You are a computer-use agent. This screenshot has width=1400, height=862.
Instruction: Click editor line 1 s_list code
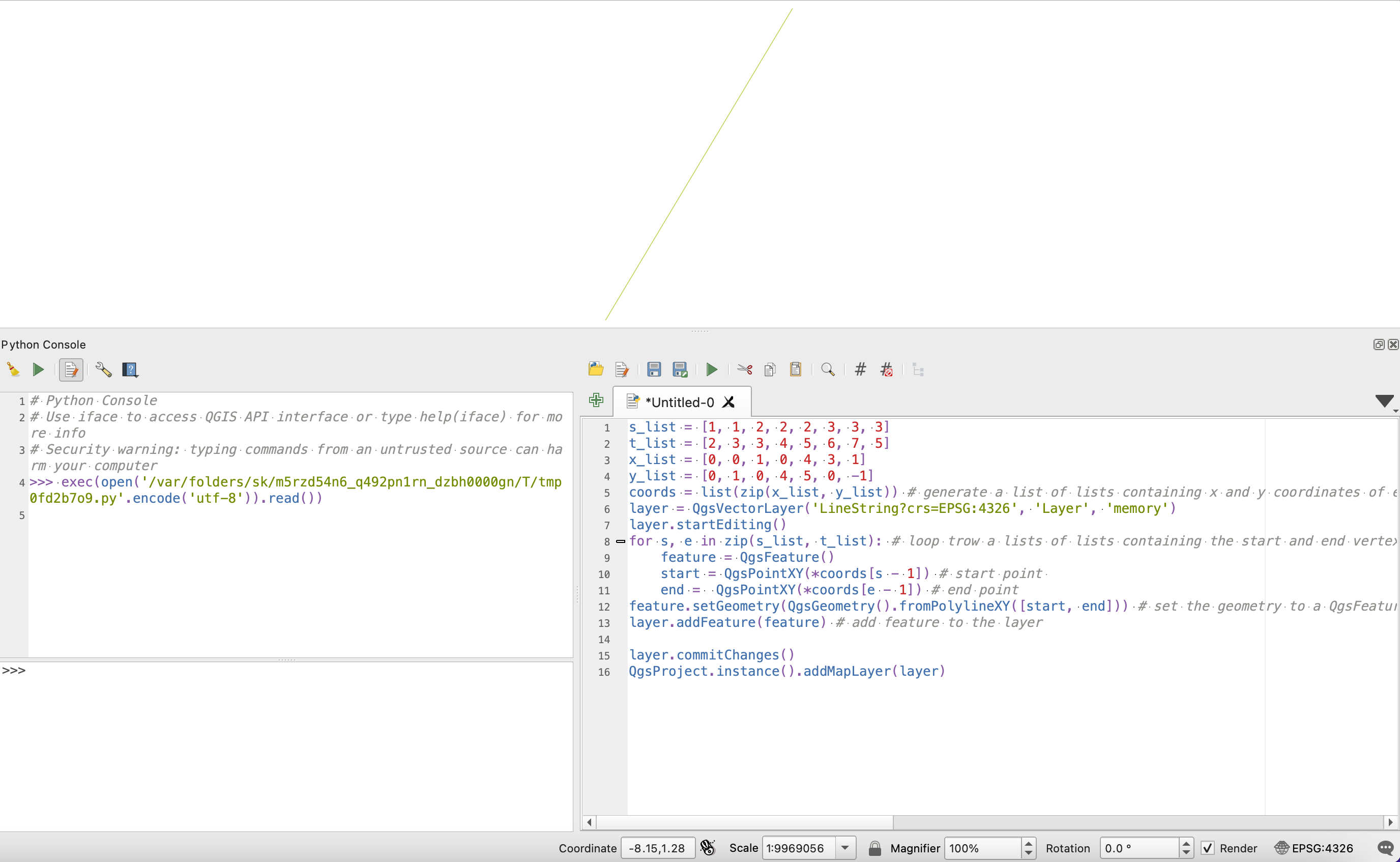(759, 427)
